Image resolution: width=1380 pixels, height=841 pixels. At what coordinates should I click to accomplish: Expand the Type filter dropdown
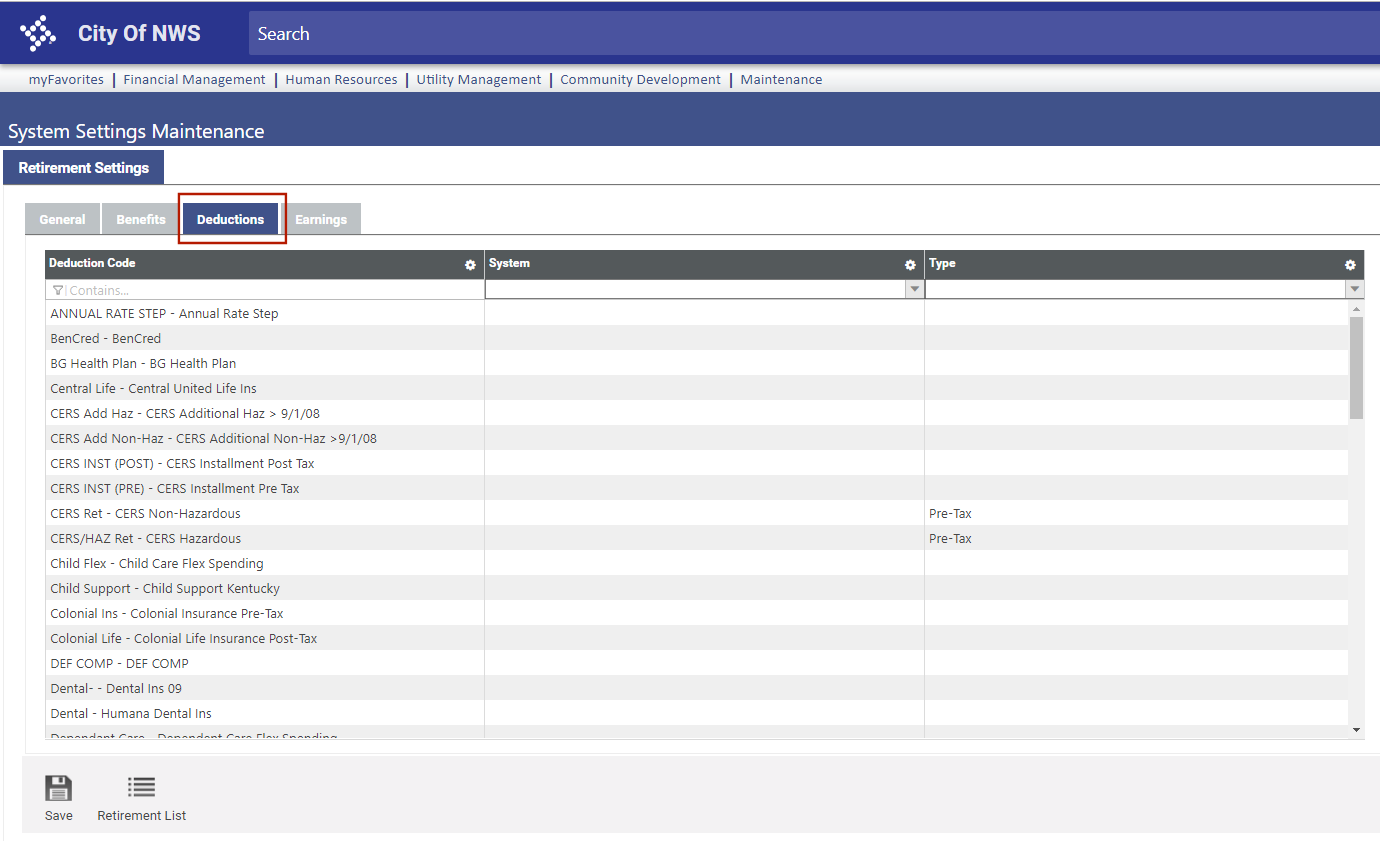click(x=1355, y=290)
